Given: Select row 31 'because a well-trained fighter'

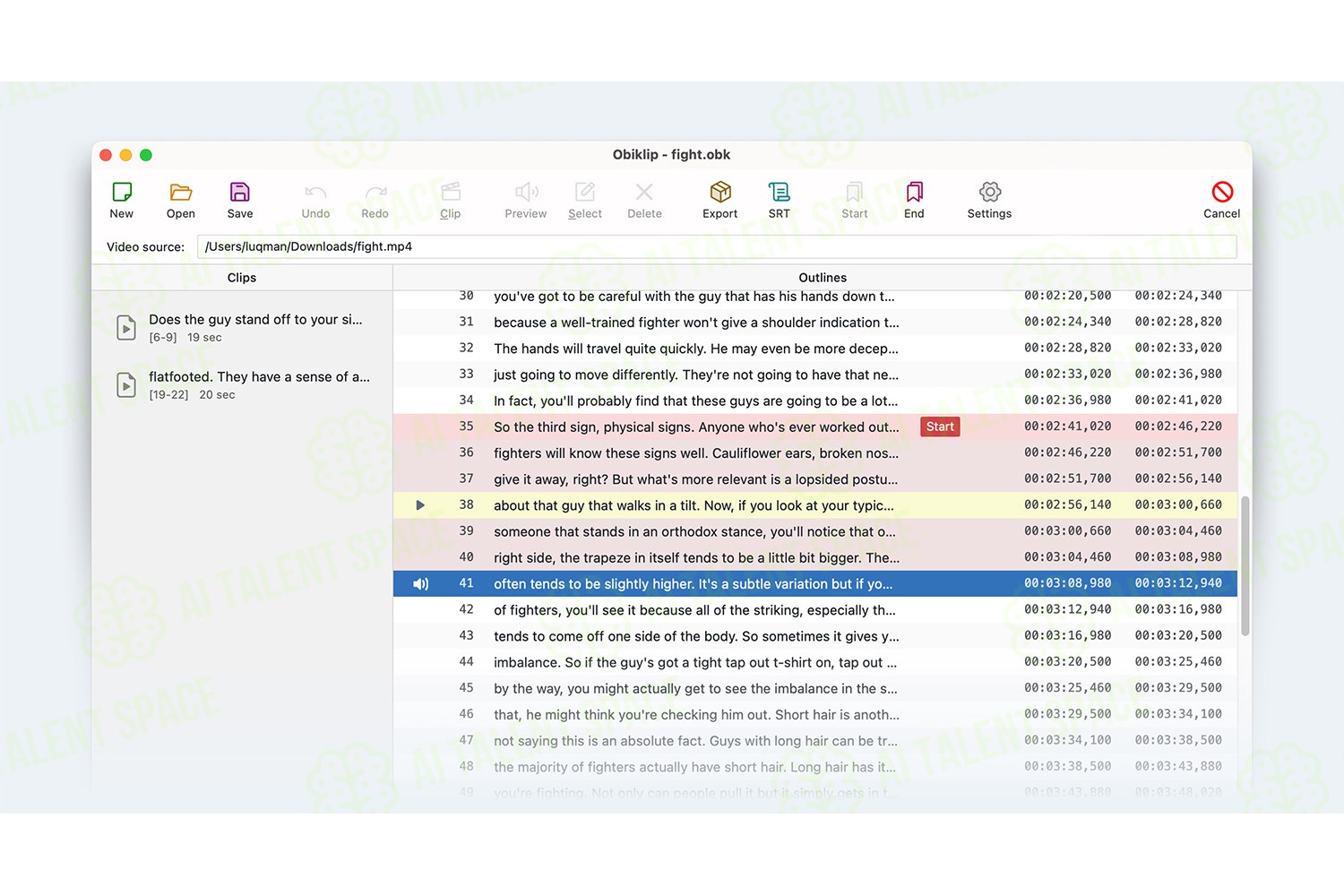Looking at the screenshot, I should pos(815,323).
